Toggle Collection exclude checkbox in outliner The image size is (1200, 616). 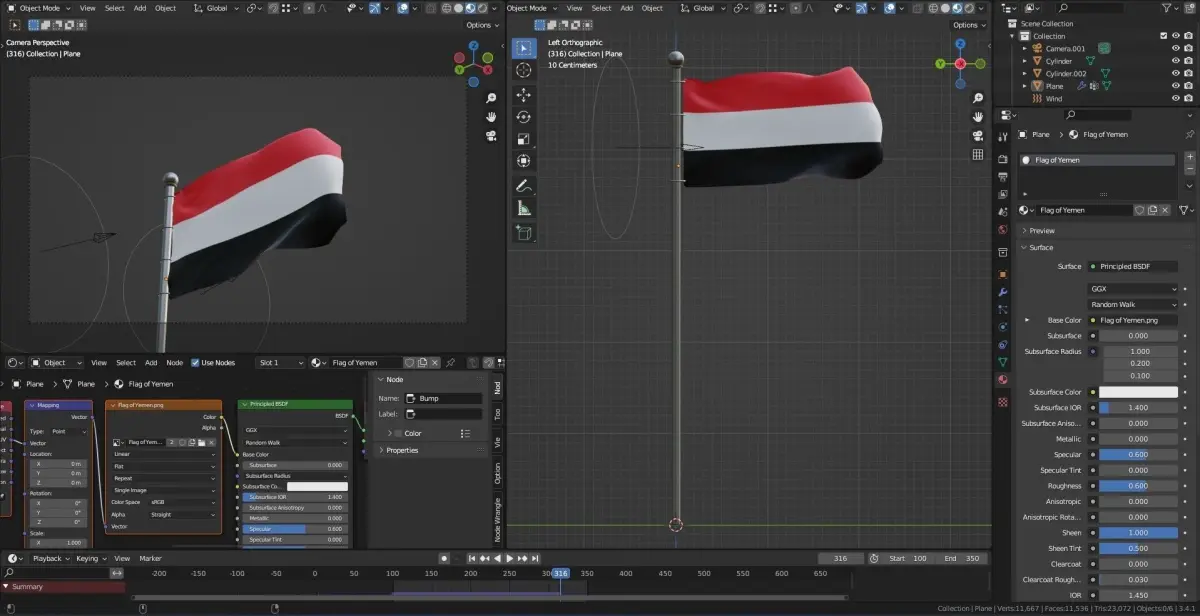1162,36
